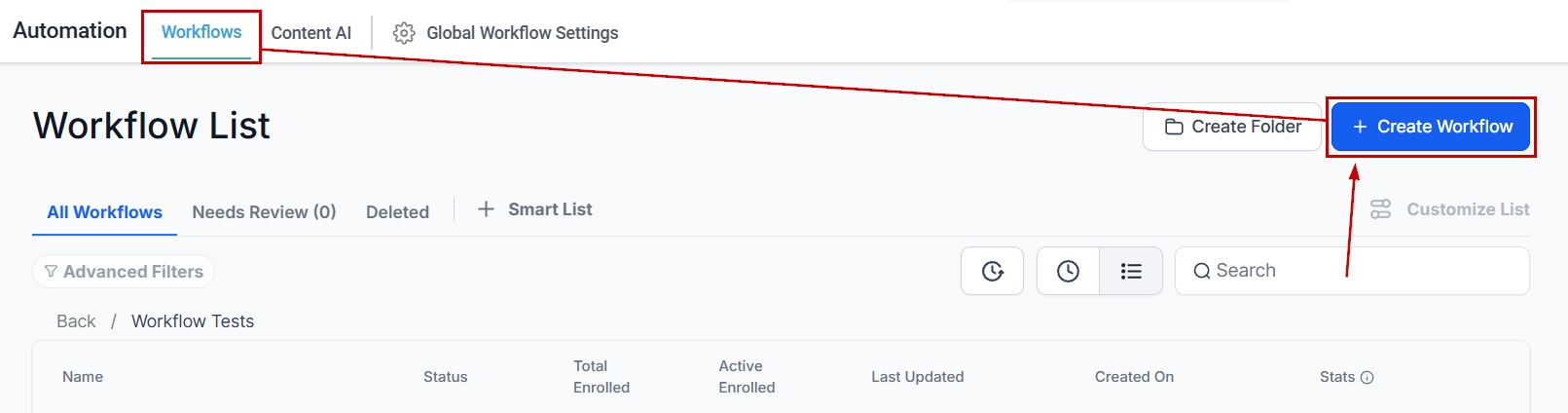Click the Global Workflow Settings gear icon

404,33
